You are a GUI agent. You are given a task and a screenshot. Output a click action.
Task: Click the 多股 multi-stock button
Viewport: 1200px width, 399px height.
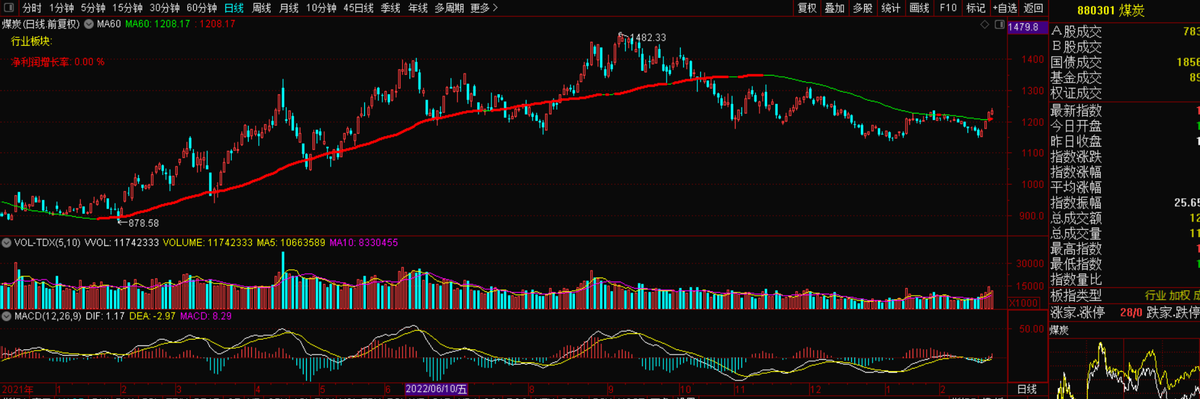click(862, 7)
